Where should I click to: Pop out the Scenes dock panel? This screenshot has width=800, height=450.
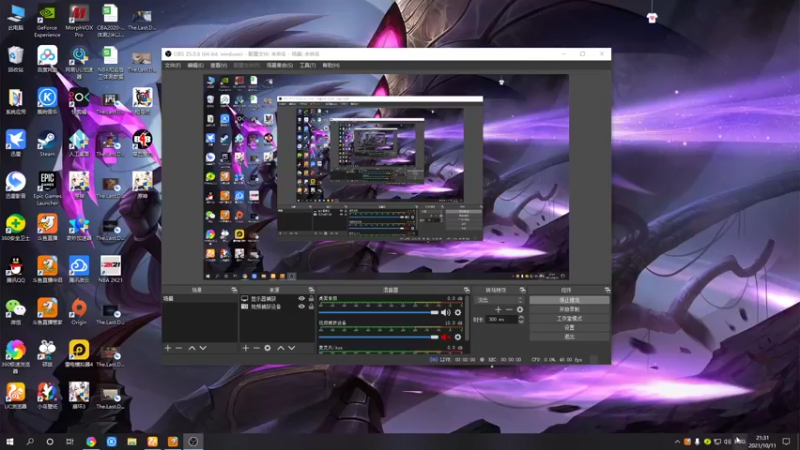pyautogui.click(x=234, y=290)
